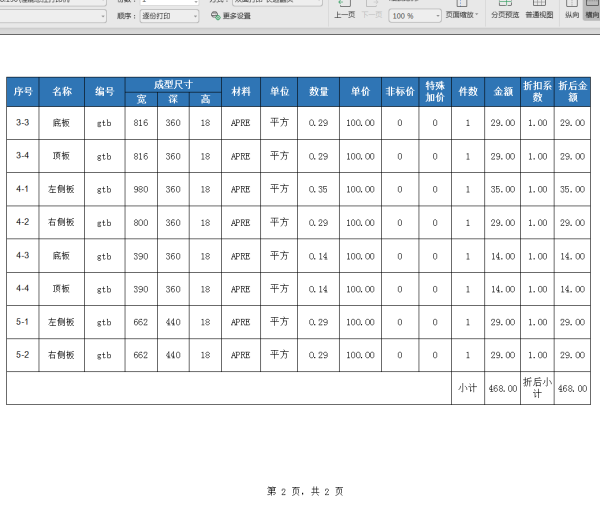Click 468.00 under 折后金额 column
Viewport: 600px width, 513px height.
[x=572, y=389]
